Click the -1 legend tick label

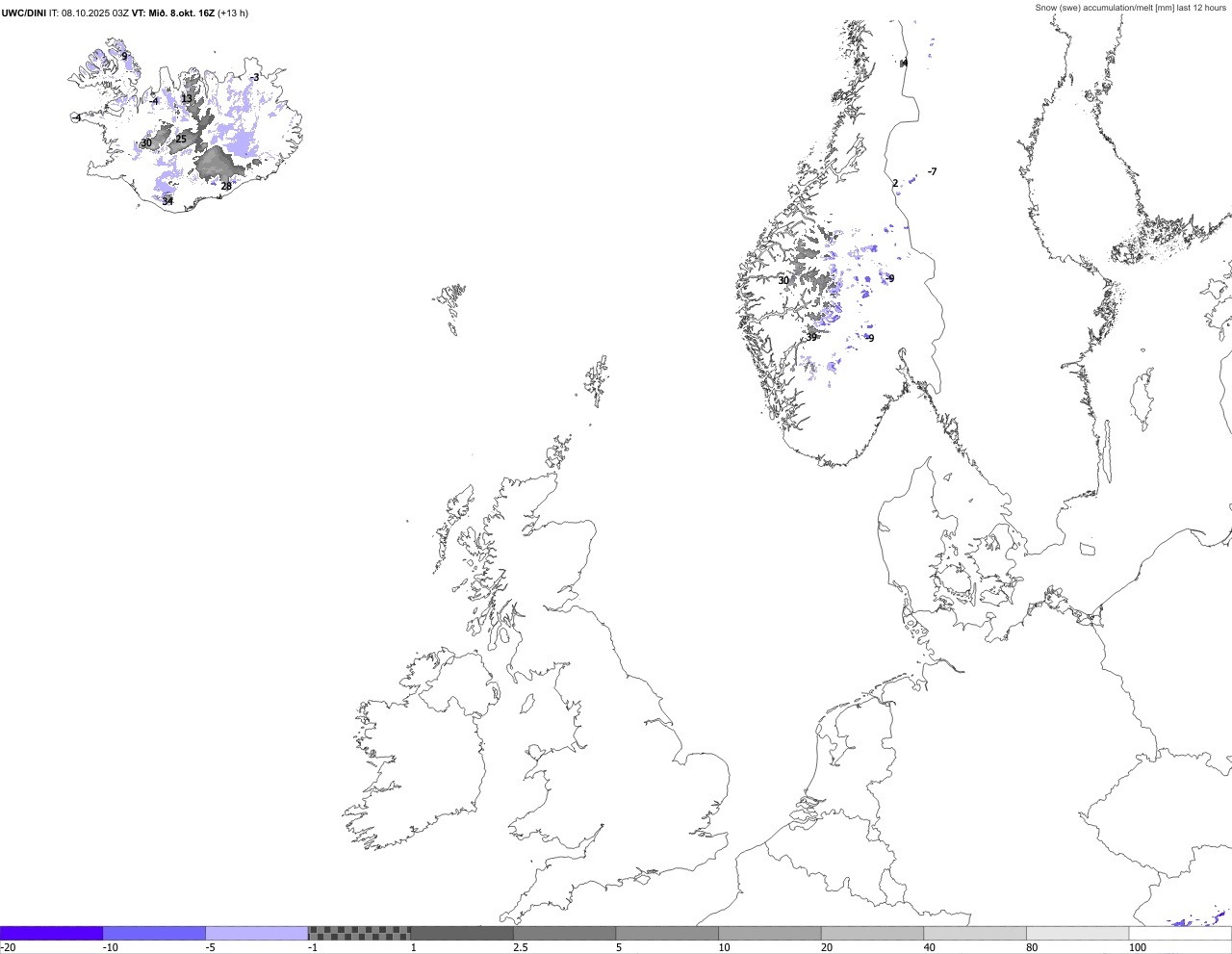point(314,947)
